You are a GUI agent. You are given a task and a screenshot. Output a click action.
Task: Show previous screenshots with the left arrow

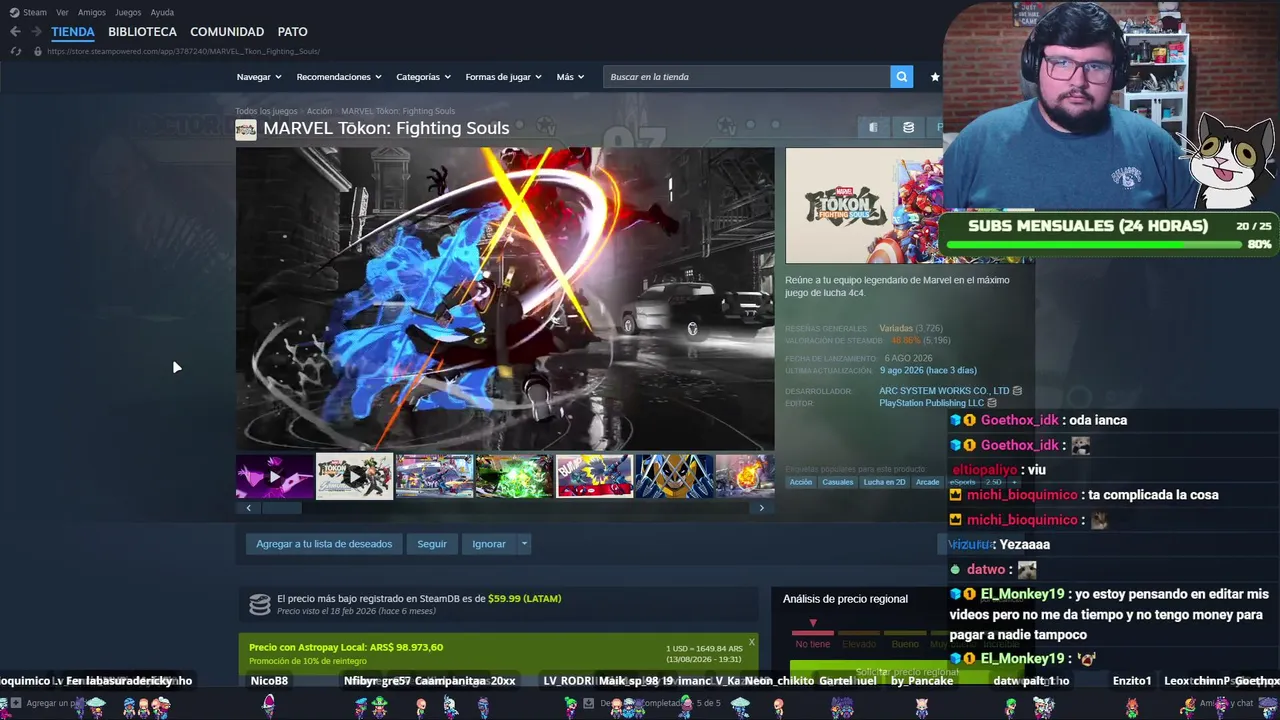click(249, 508)
